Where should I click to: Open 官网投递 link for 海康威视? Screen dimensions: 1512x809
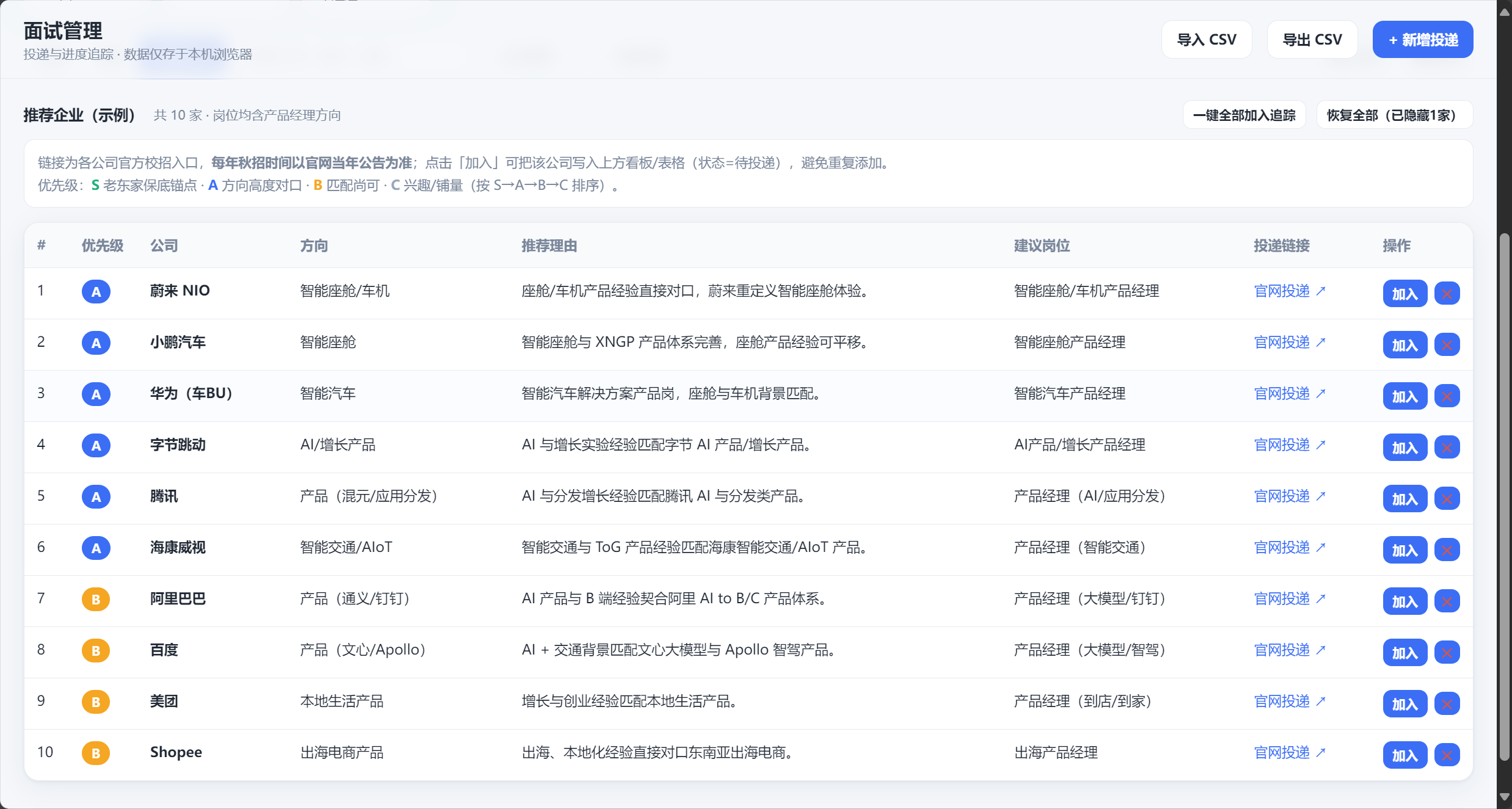[x=1289, y=548]
